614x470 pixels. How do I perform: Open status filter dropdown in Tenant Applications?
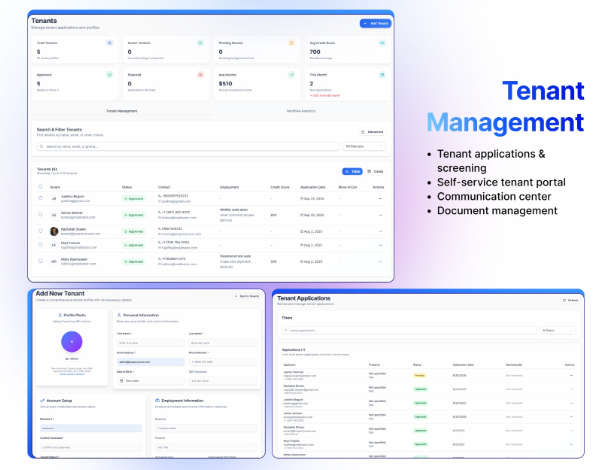(558, 331)
